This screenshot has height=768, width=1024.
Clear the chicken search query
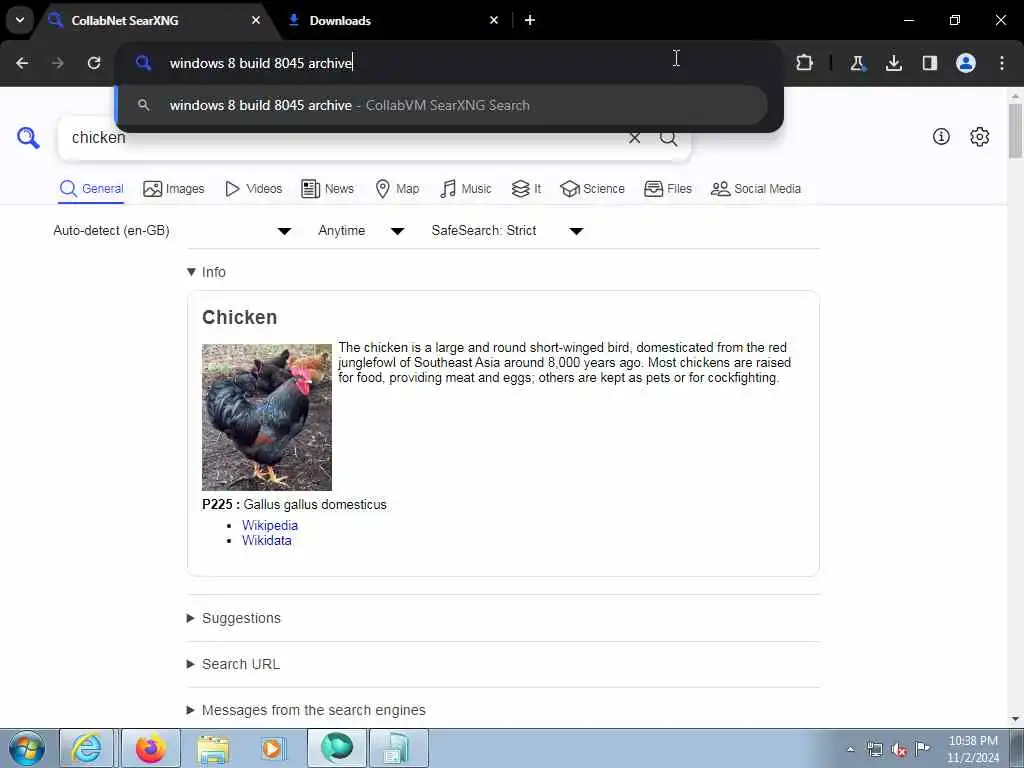coord(634,138)
